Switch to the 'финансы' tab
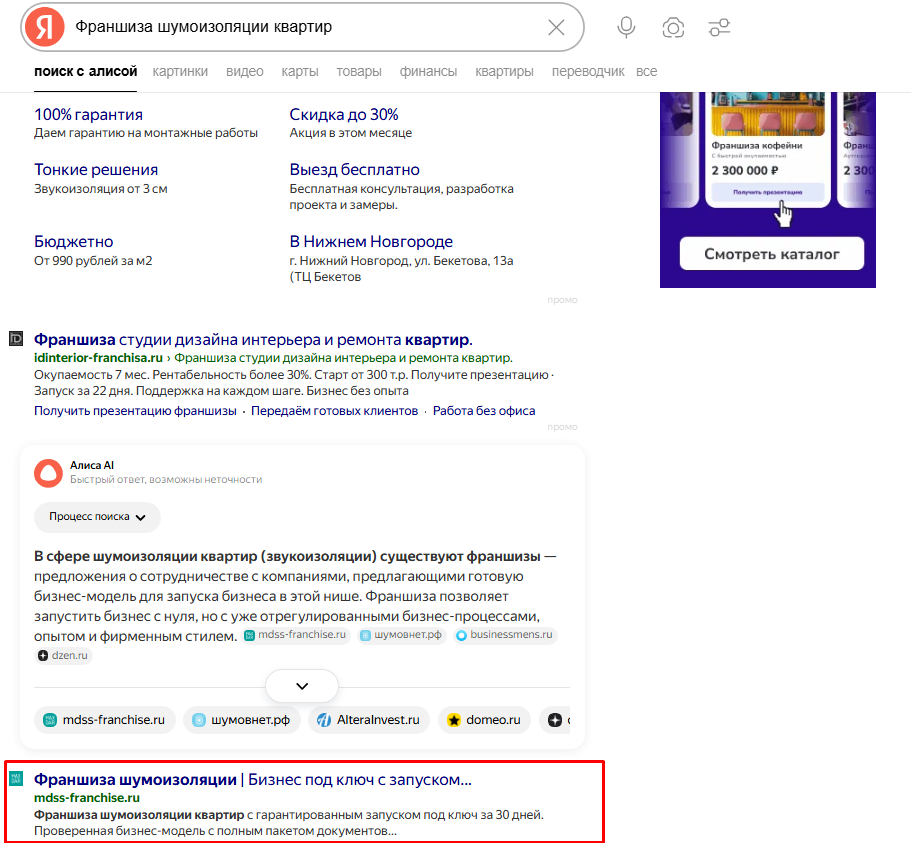911x843 pixels. click(x=428, y=71)
